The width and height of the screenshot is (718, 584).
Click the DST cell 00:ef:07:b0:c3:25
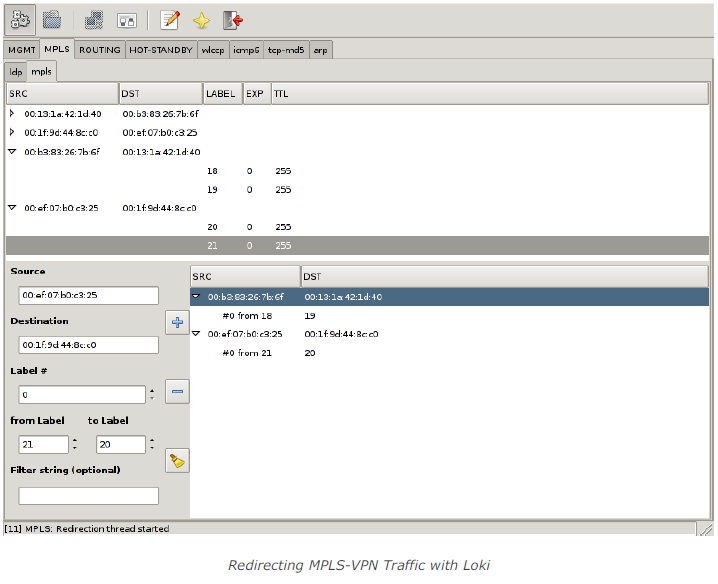point(159,132)
